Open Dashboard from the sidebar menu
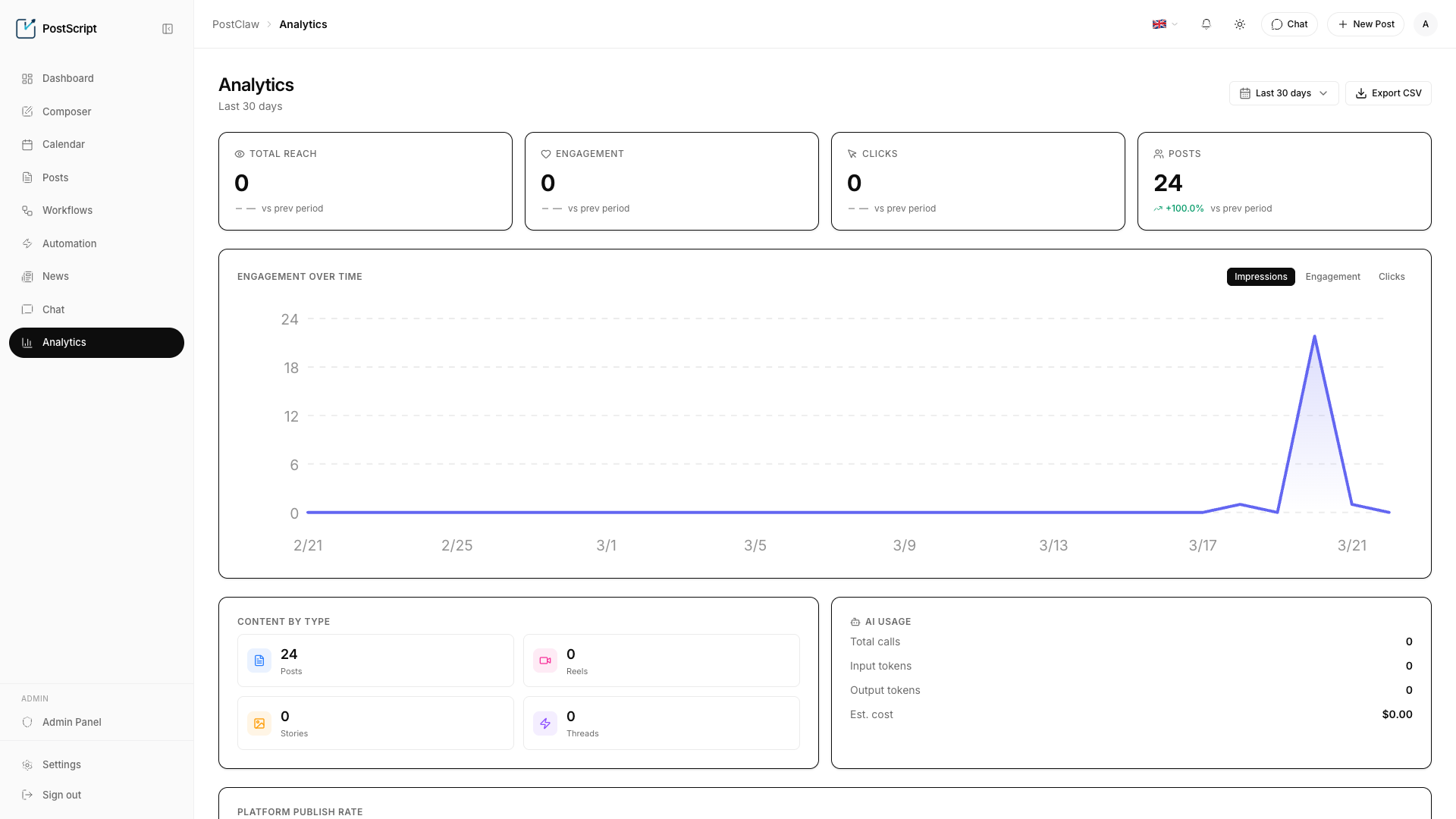This screenshot has height=819, width=1456. click(96, 79)
